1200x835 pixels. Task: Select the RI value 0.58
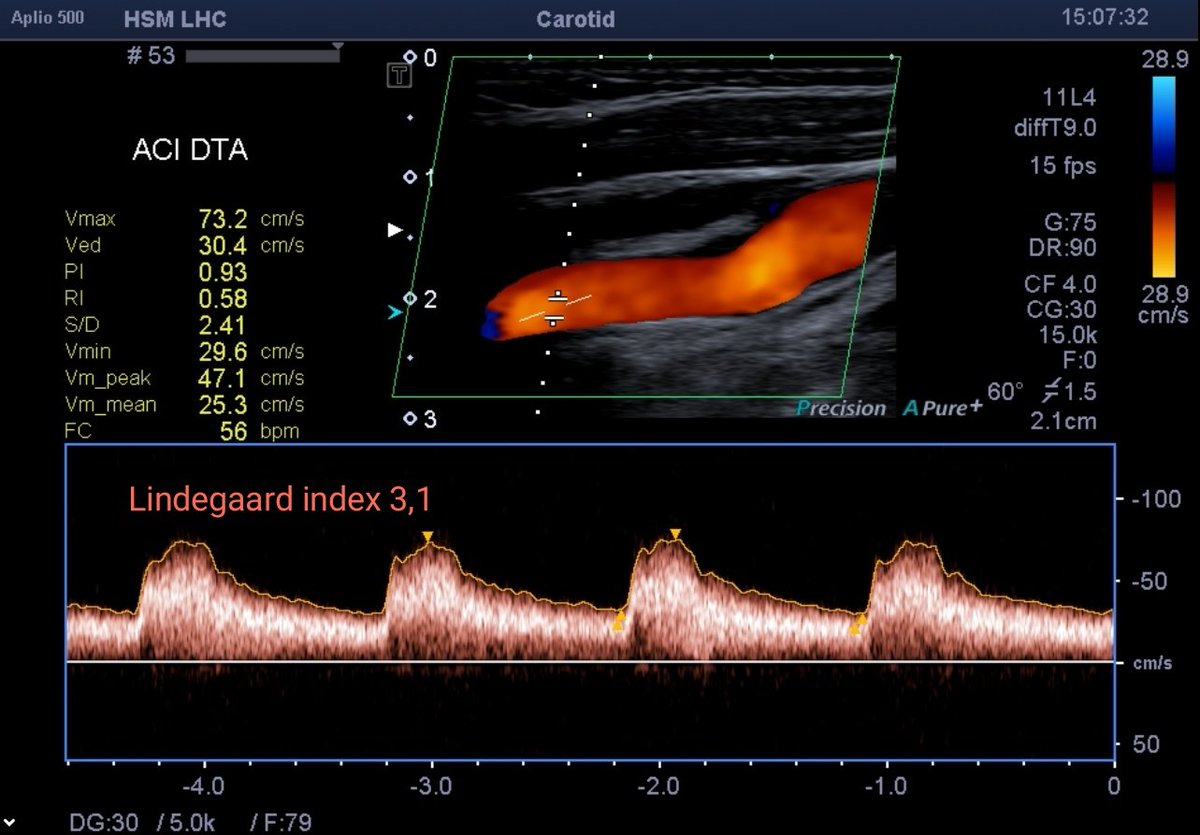pos(222,299)
